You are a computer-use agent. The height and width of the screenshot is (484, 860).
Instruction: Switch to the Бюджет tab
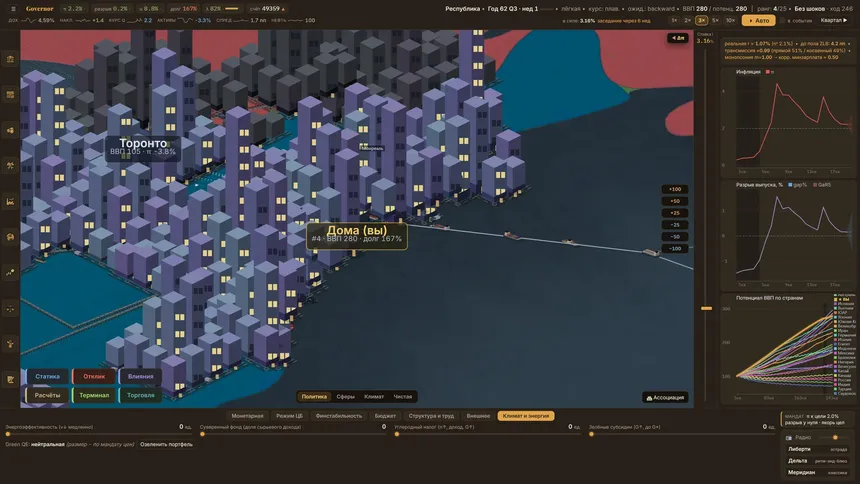tap(385, 416)
